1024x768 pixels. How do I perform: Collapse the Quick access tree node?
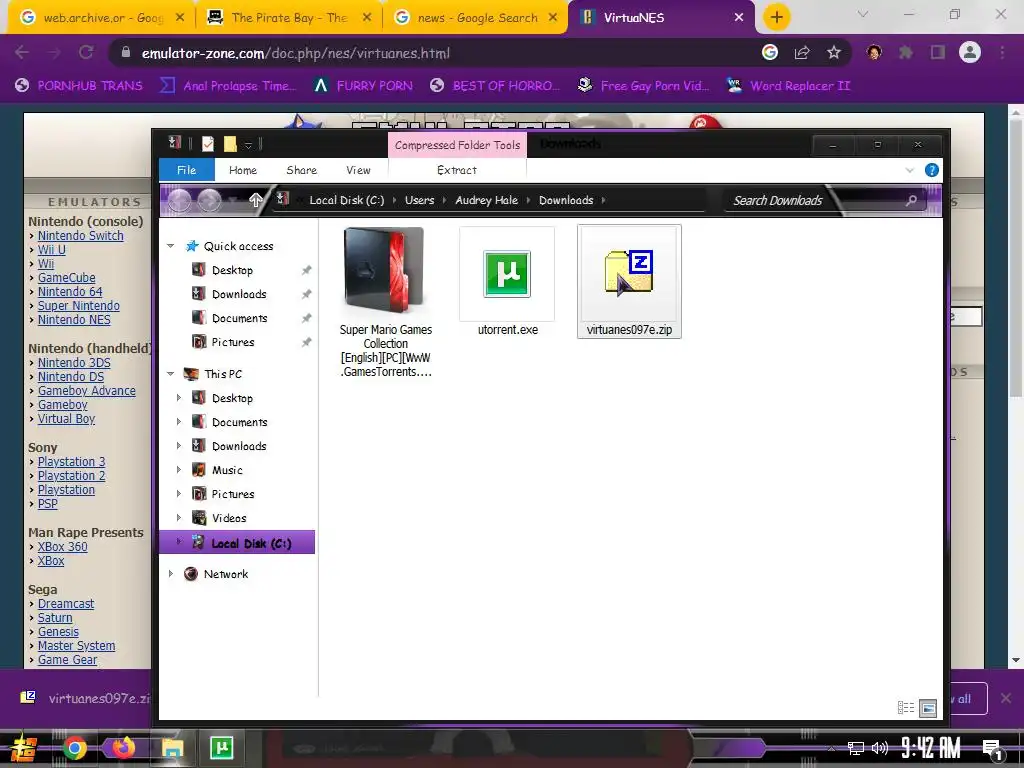170,246
